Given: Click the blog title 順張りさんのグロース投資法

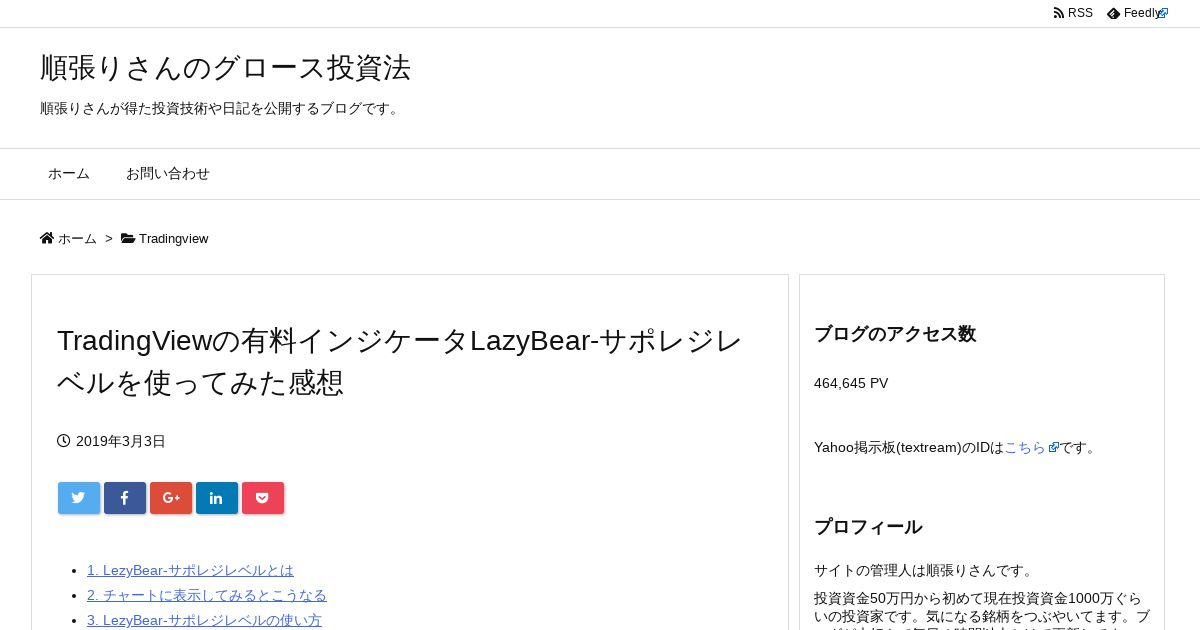Looking at the screenshot, I should 226,67.
